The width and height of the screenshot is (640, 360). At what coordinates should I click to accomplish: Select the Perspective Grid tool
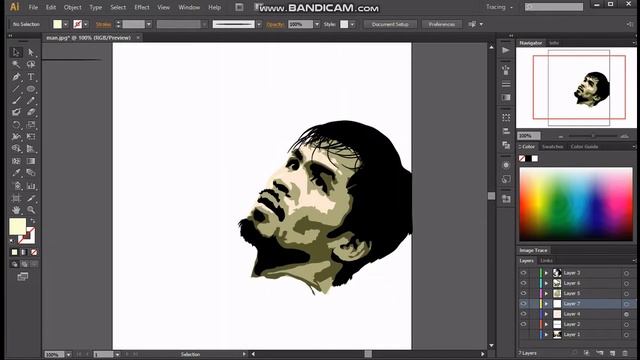pos(31,149)
